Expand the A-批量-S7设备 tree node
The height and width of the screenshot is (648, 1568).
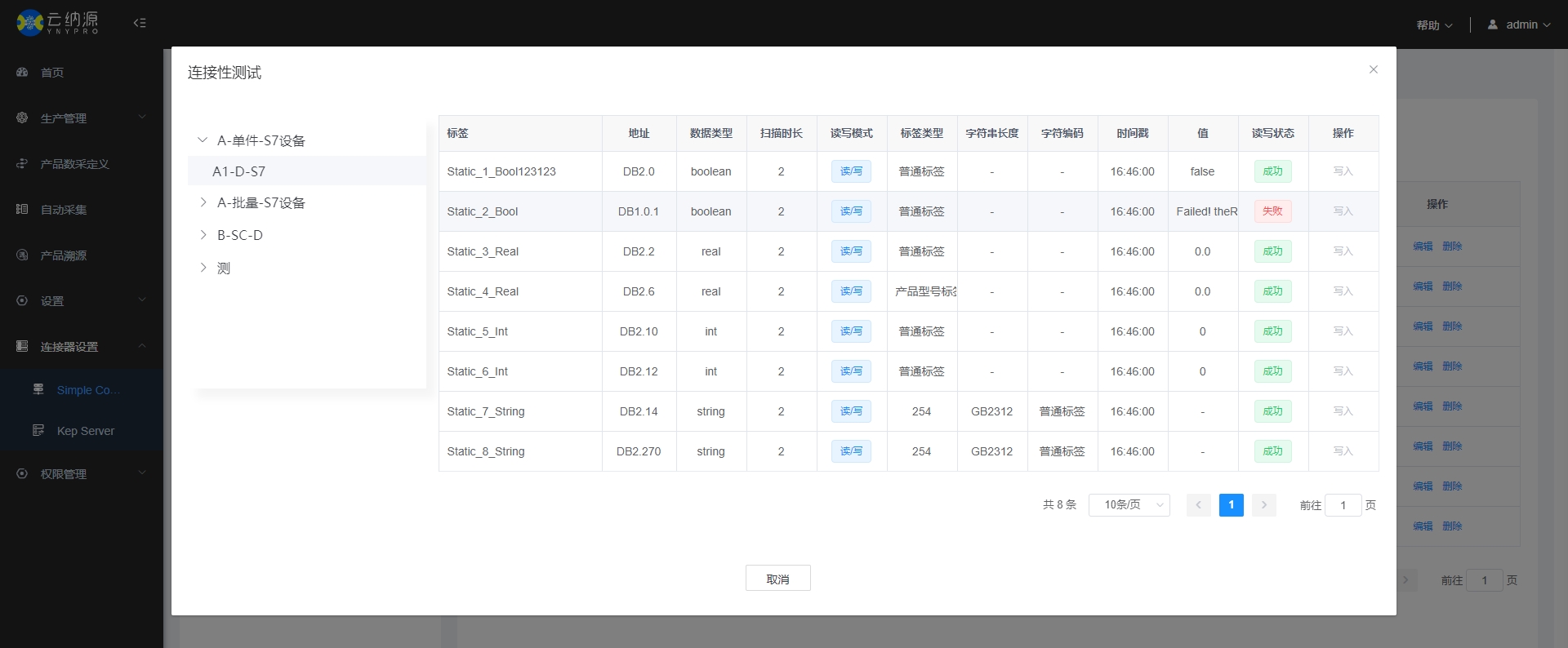(x=203, y=202)
